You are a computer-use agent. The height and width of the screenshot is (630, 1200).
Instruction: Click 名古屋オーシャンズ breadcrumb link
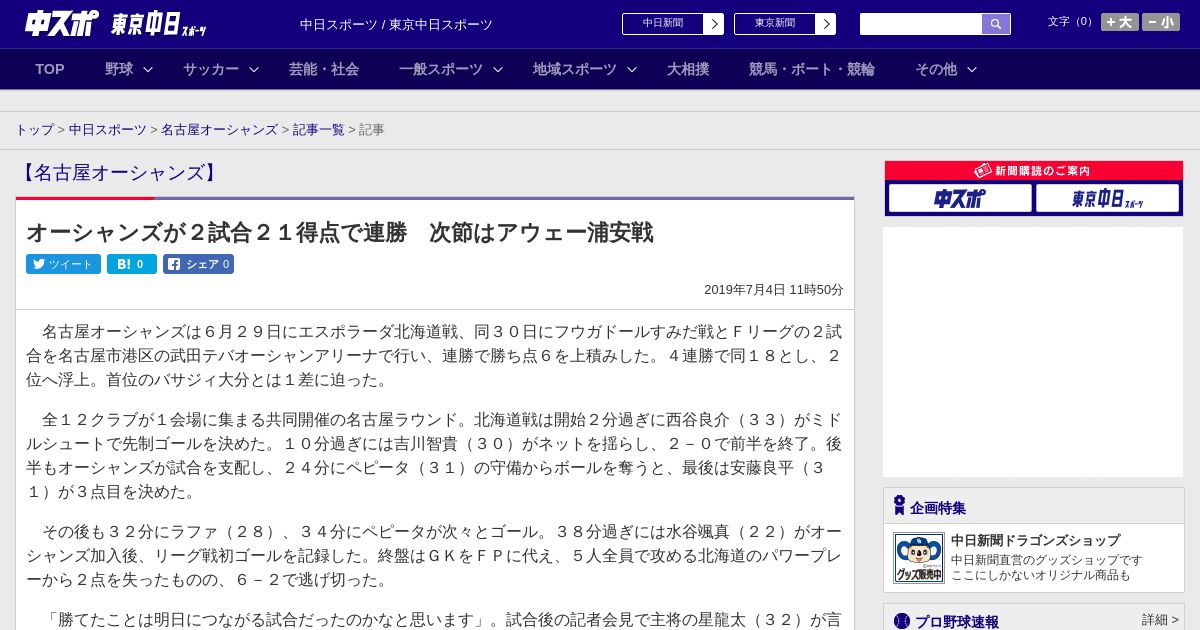coord(219,130)
